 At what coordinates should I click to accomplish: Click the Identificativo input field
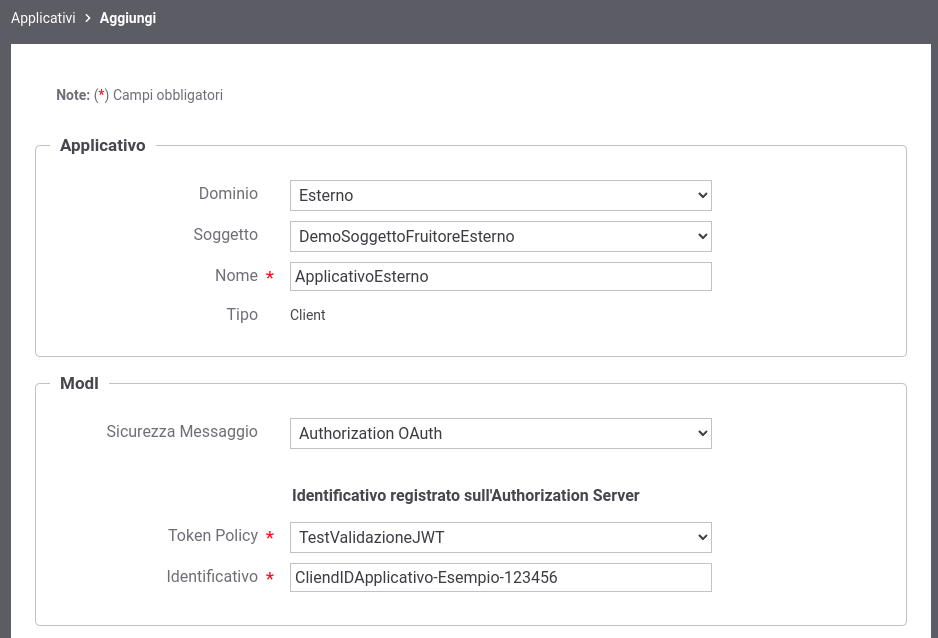tap(501, 578)
